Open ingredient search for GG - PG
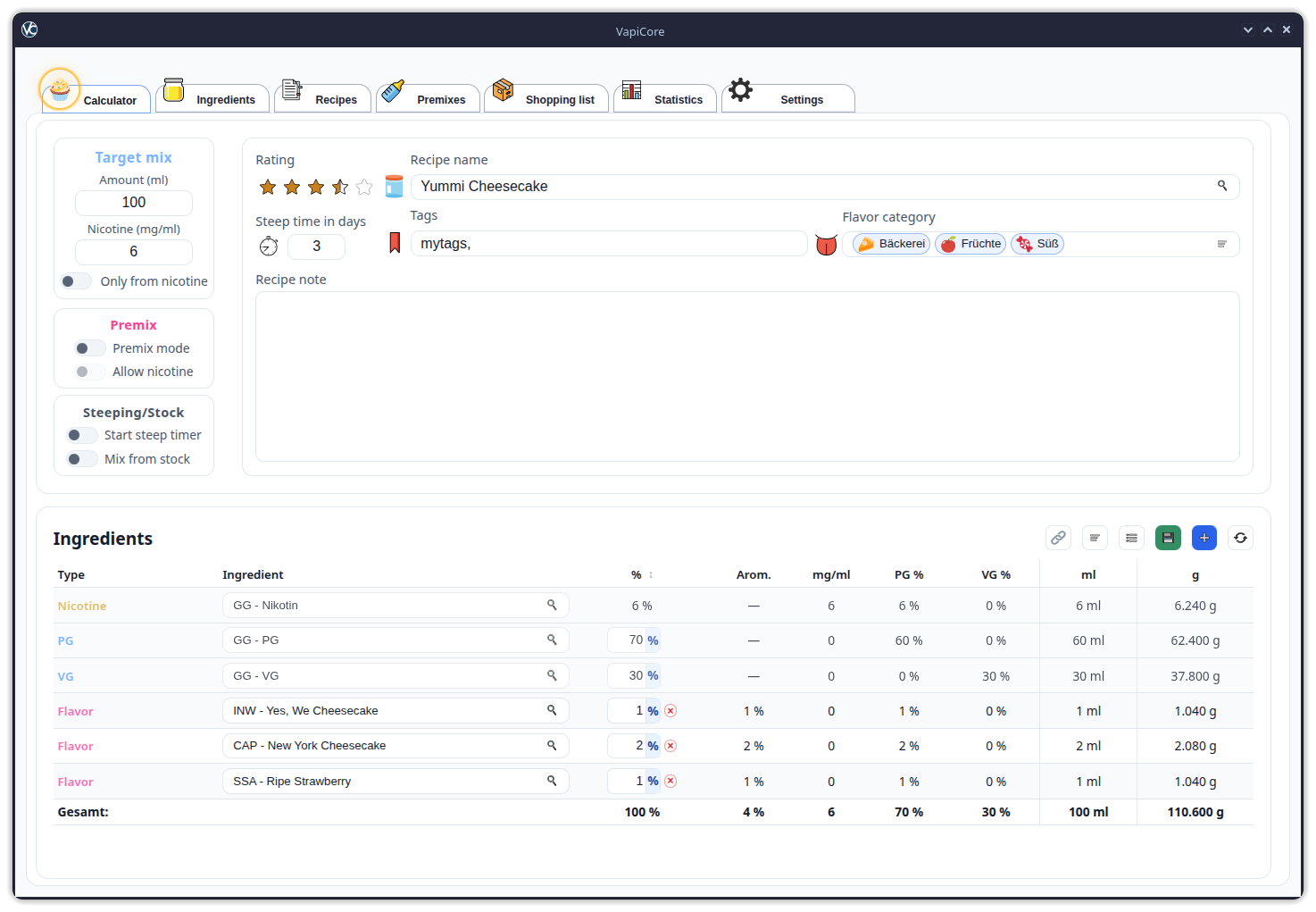Screen dimensions: 1316x912 (552, 640)
